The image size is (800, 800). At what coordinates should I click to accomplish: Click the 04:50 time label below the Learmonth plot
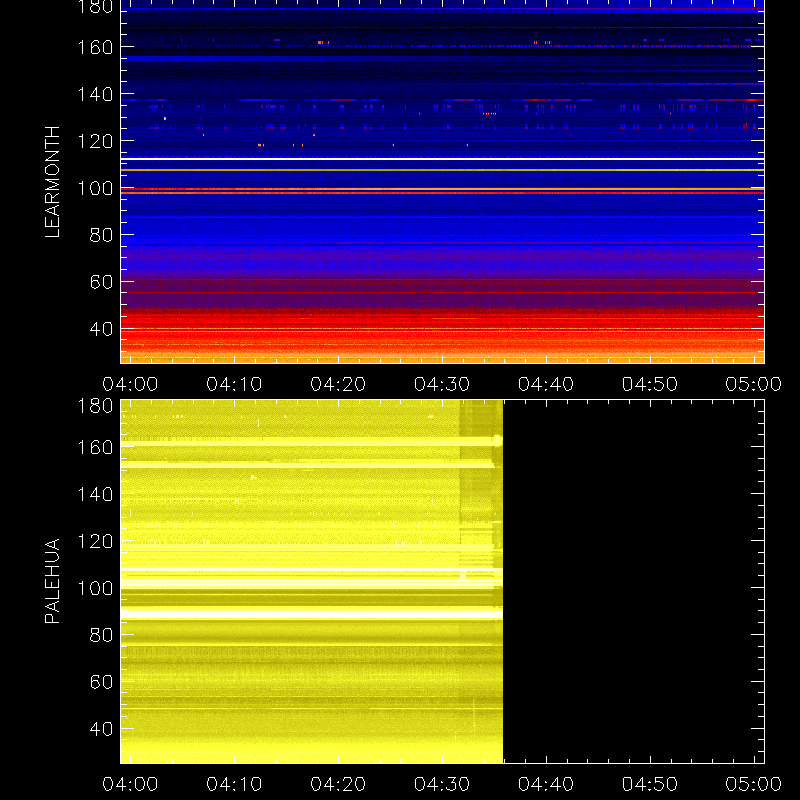point(650,384)
